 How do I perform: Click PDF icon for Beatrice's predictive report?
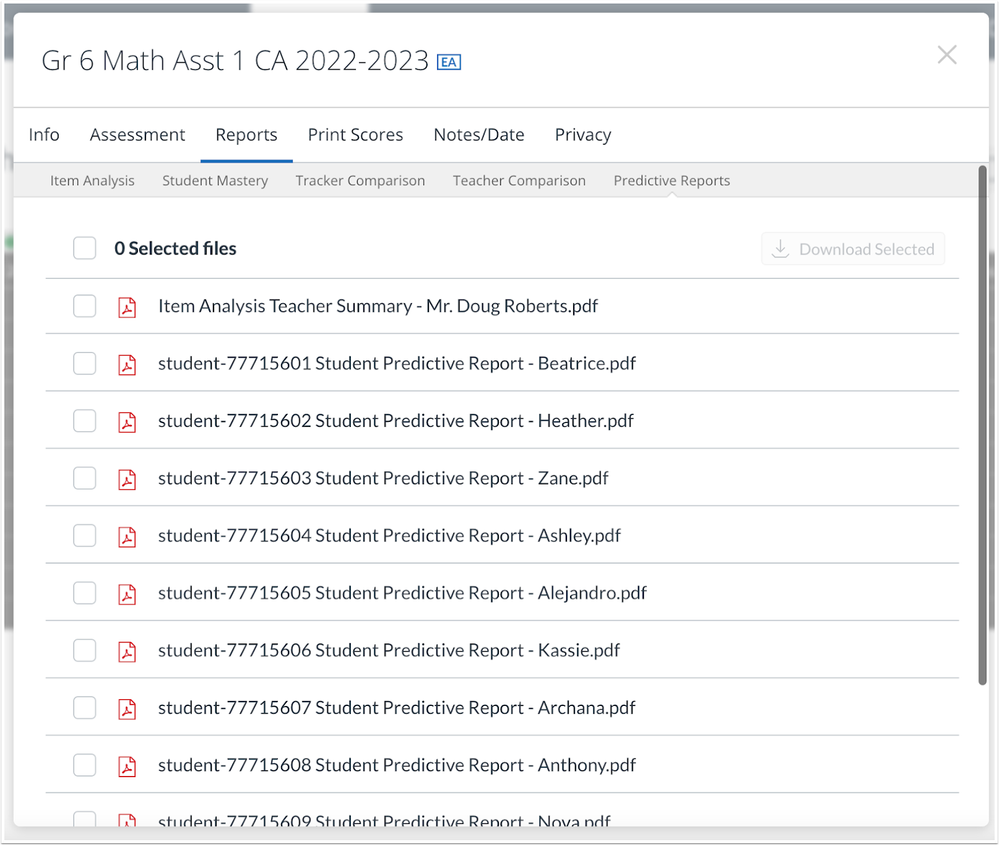(127, 364)
